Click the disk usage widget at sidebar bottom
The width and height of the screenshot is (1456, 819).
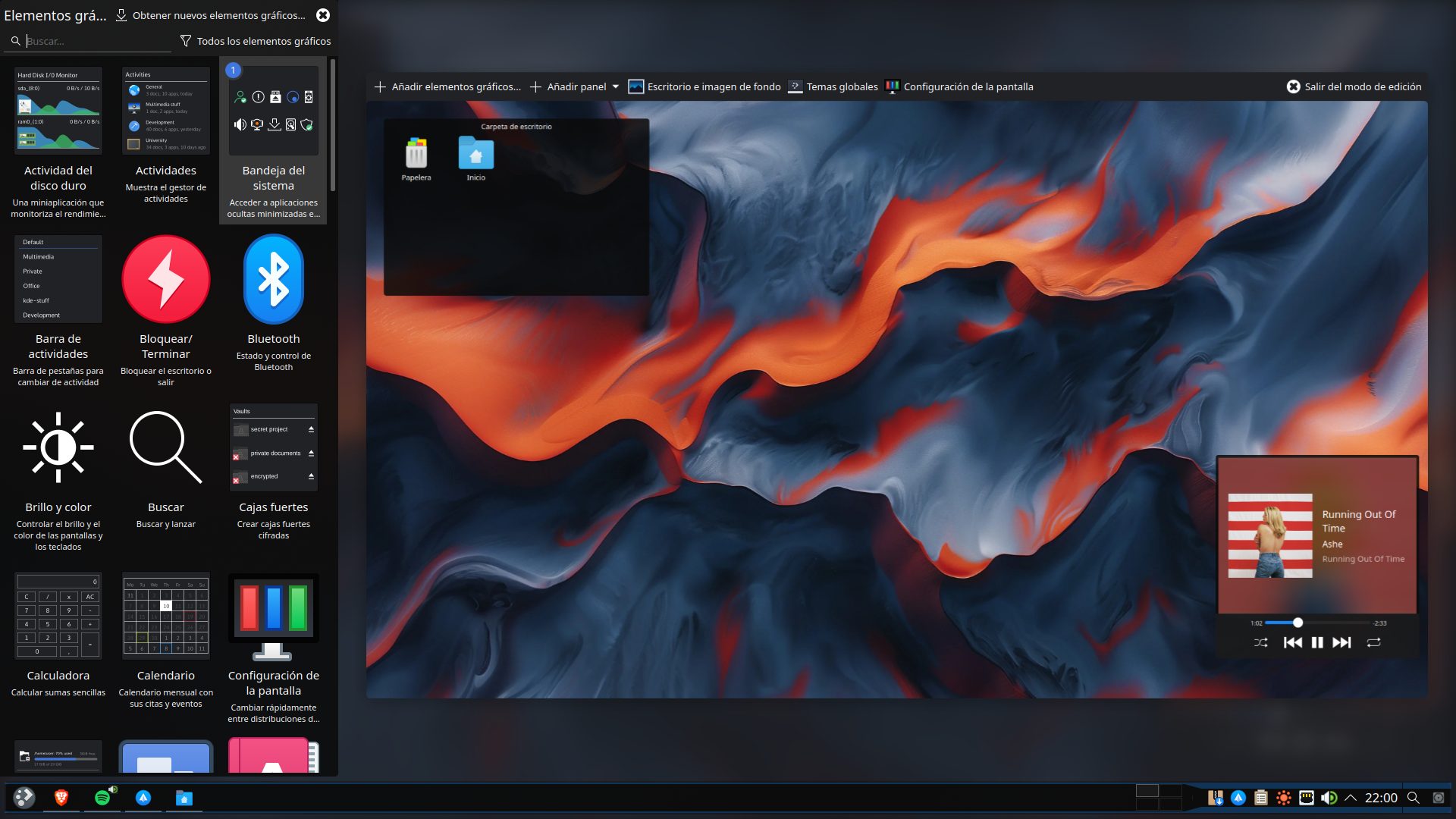tap(58, 756)
